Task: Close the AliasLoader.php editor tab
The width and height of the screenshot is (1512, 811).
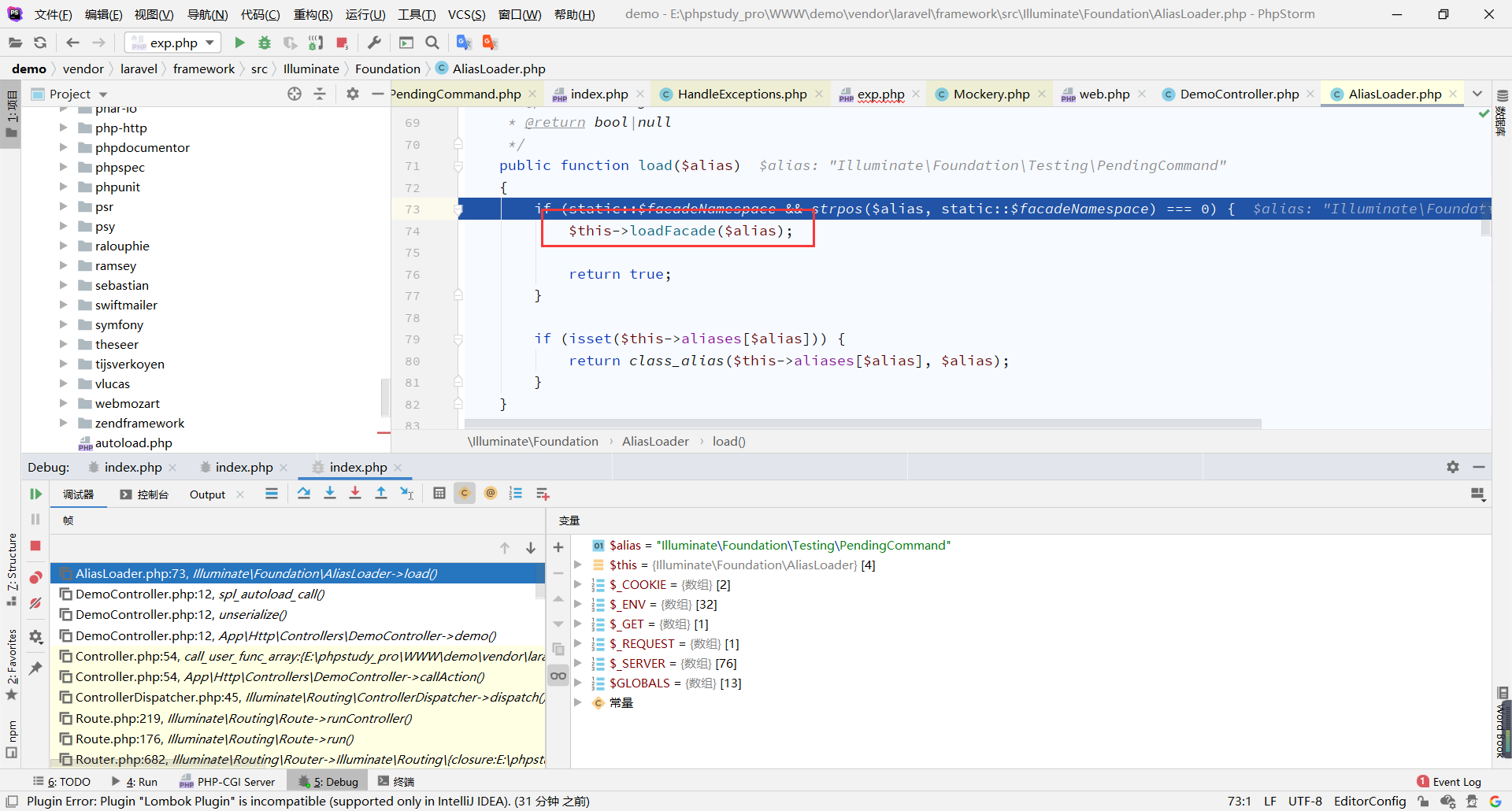Action: (1453, 94)
